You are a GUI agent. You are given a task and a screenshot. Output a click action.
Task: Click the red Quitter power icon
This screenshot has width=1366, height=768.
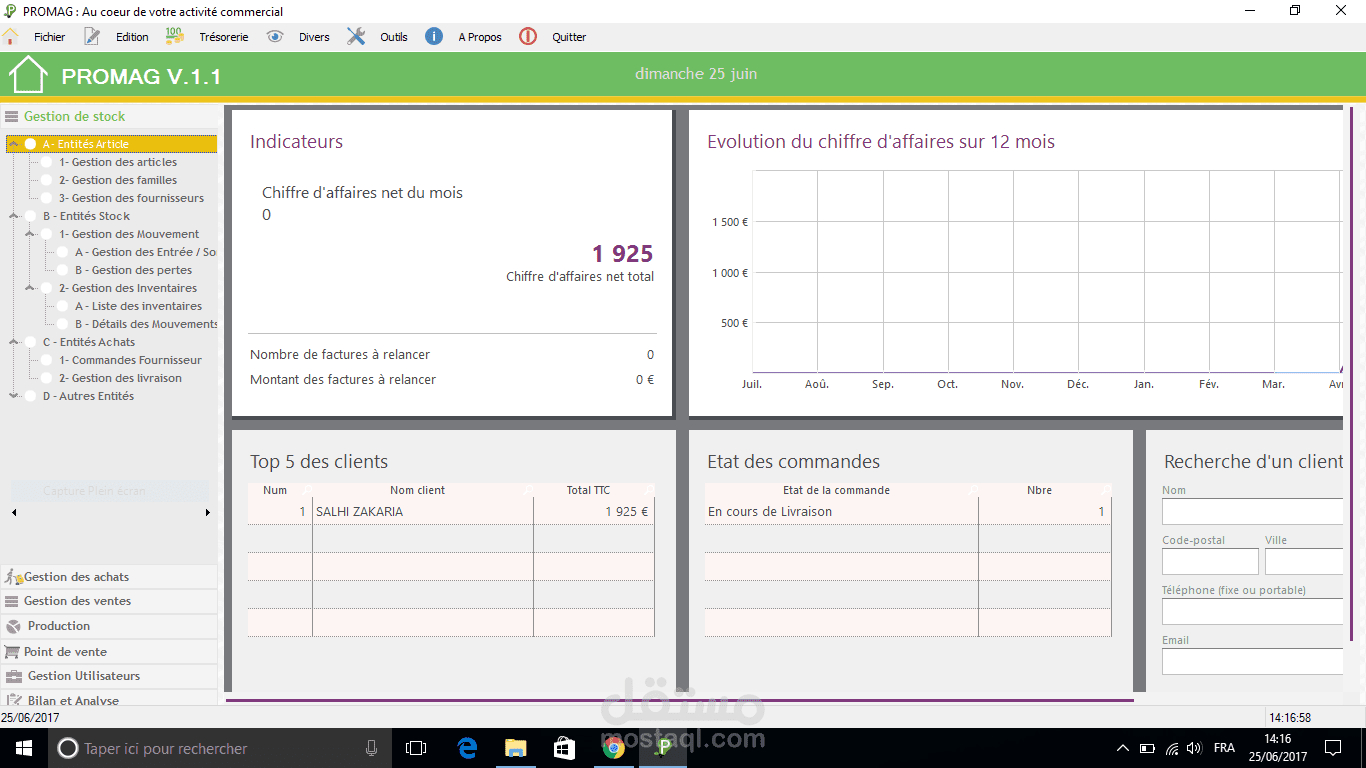pos(528,37)
